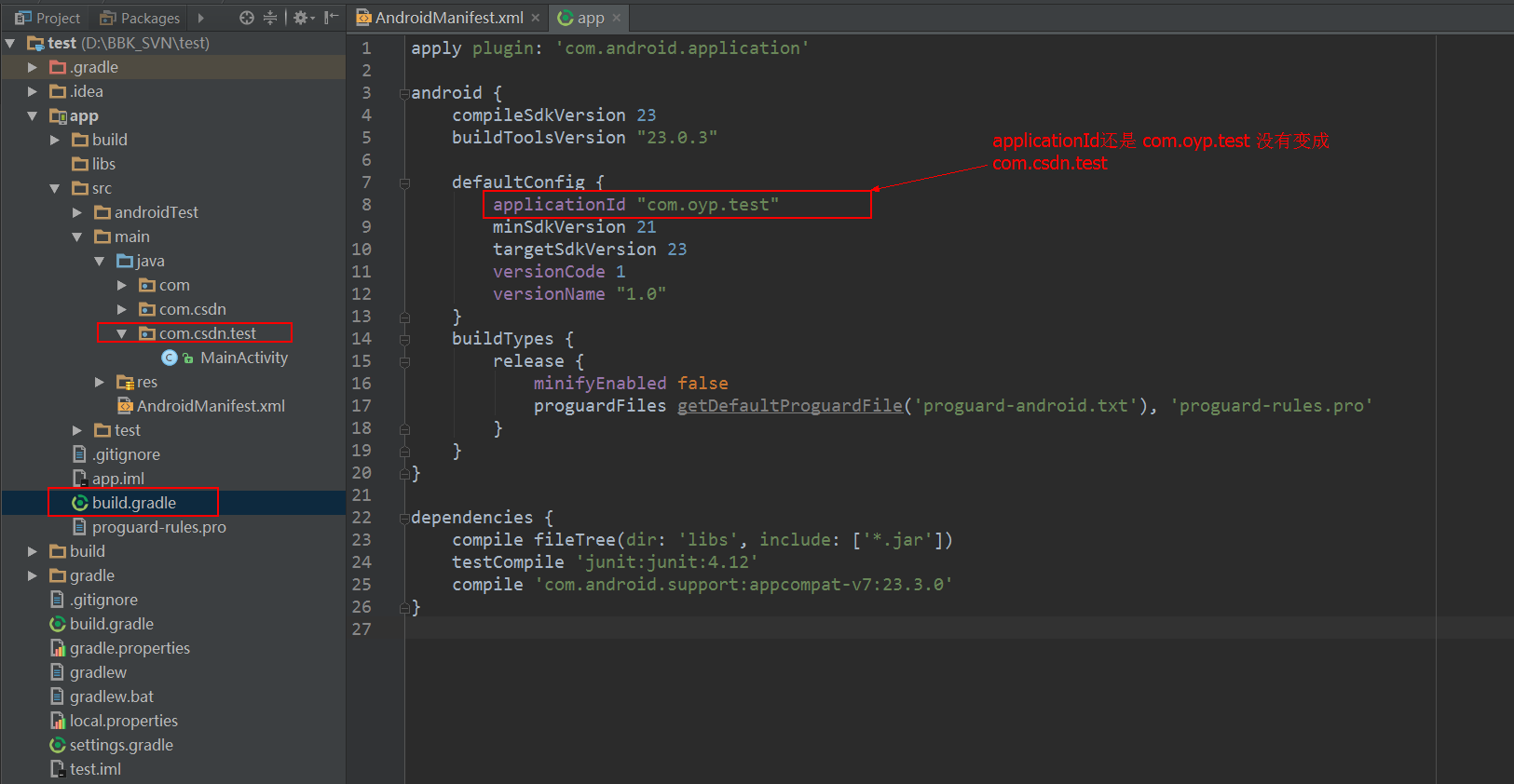Viewport: 1514px width, 784px height.
Task: Fold the buildTypes block gutter marker
Action: pyautogui.click(x=404, y=339)
